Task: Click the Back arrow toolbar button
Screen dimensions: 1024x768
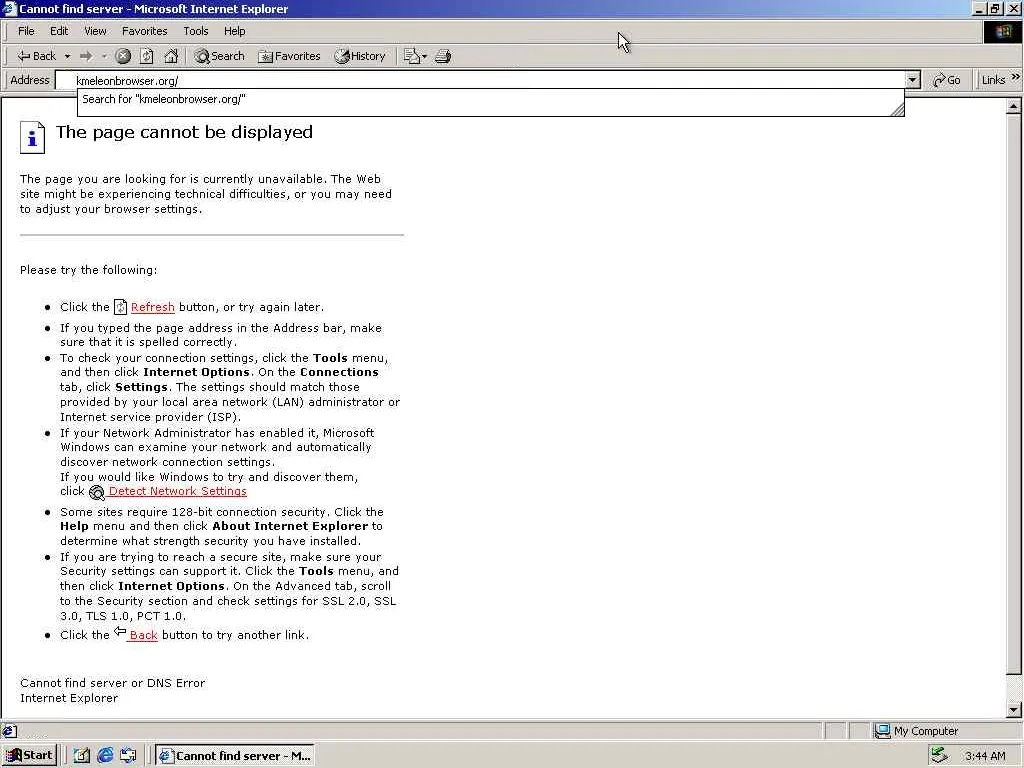Action: (37, 56)
